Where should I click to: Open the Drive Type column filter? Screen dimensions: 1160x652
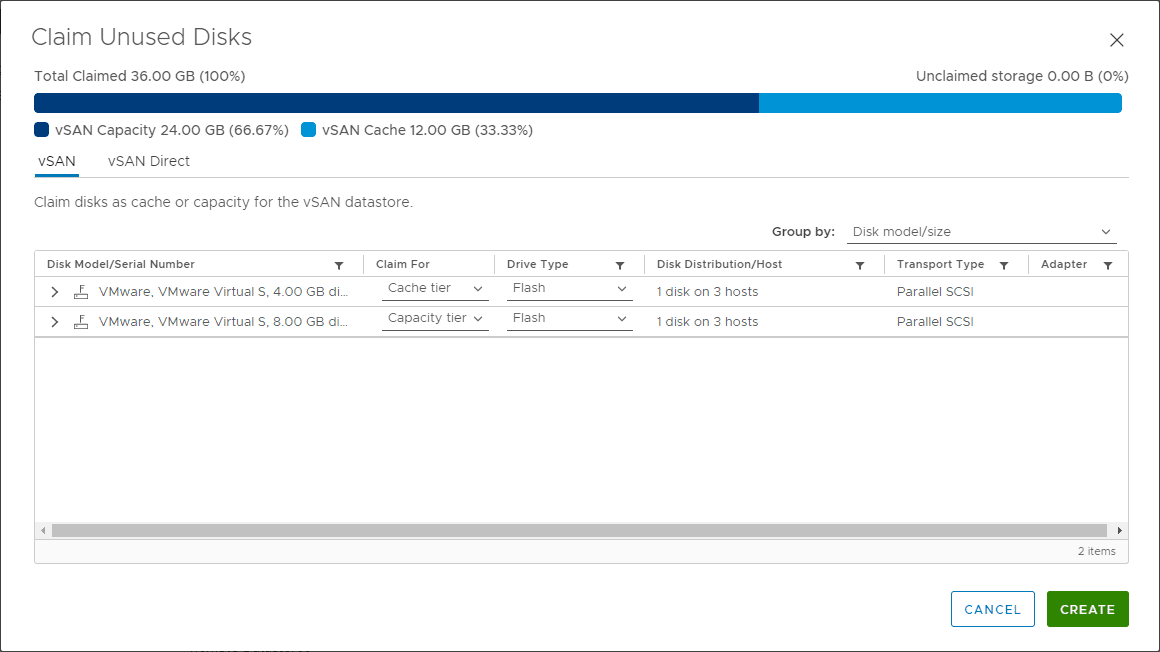tap(621, 264)
